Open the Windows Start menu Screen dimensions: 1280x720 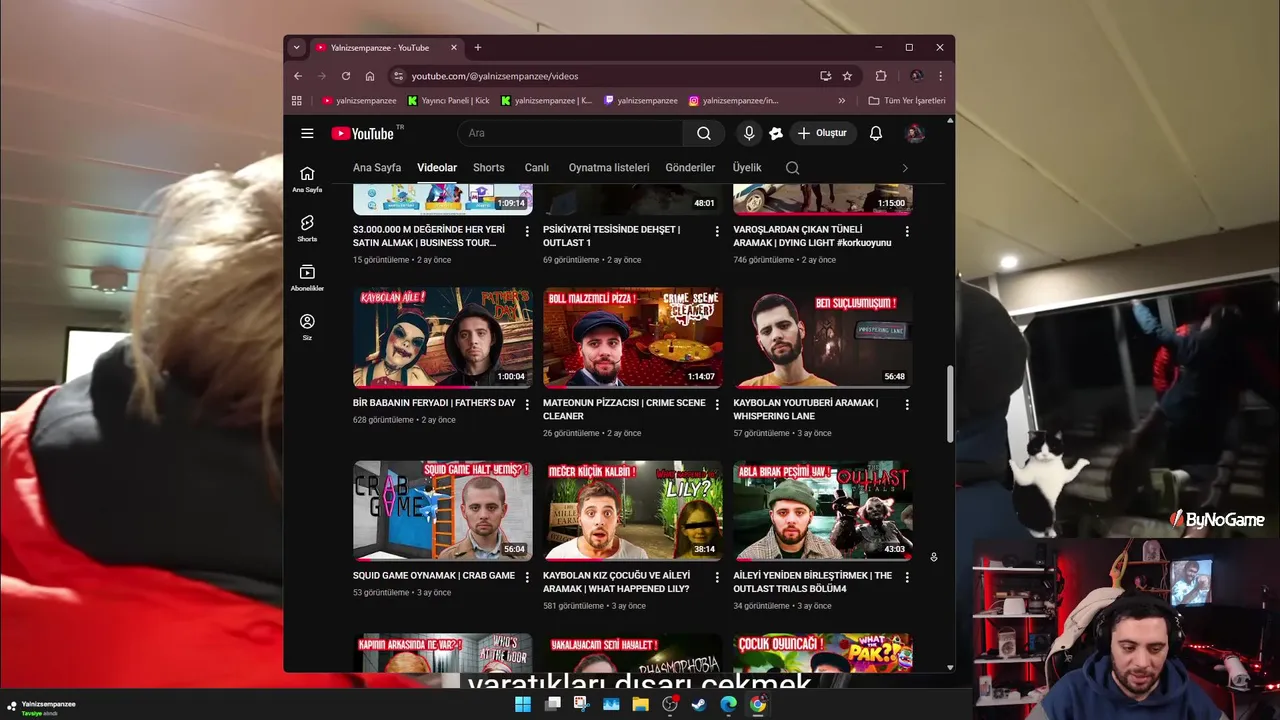point(523,704)
